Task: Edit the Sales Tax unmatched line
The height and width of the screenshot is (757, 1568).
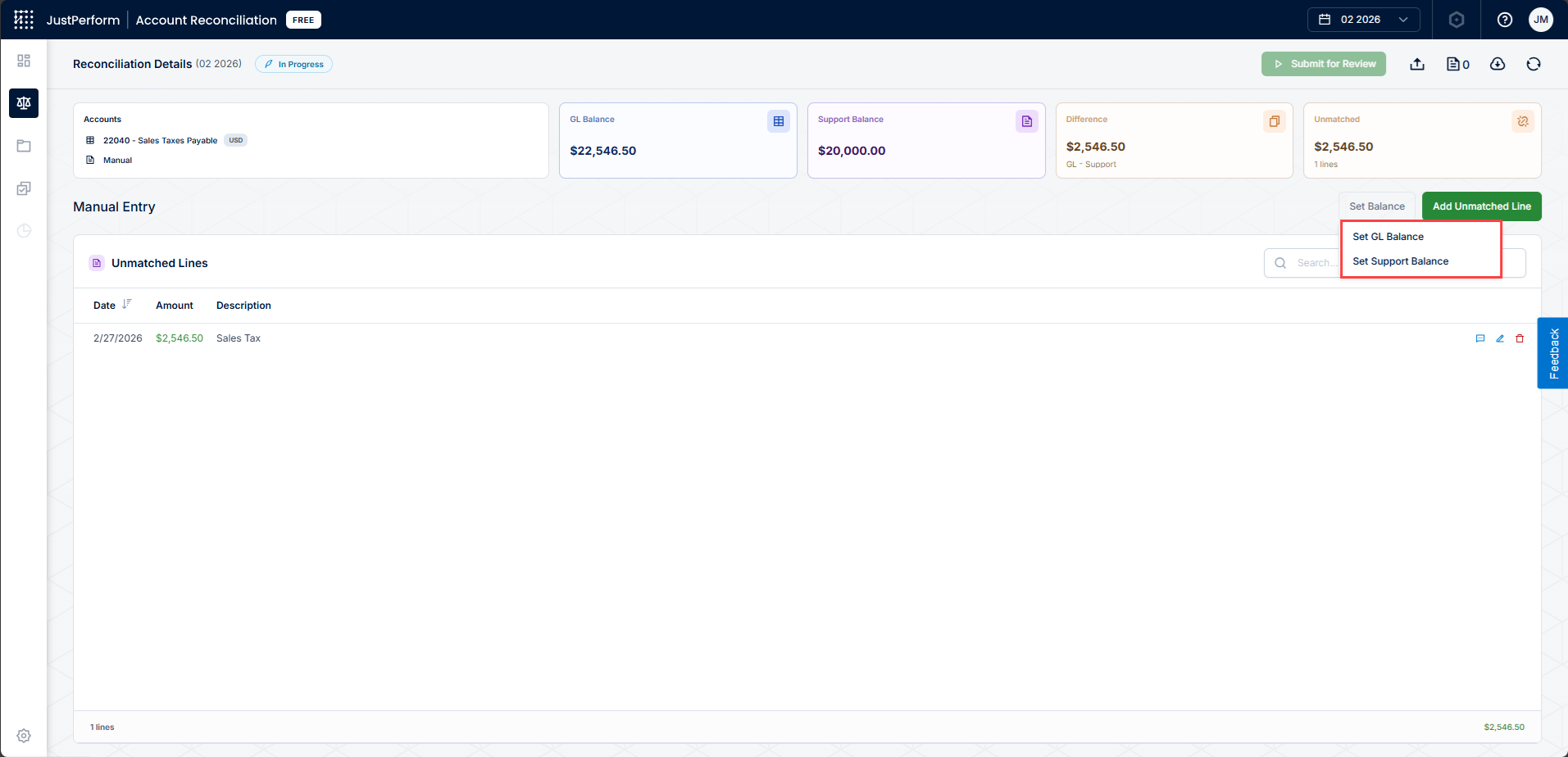Action: tap(1500, 338)
